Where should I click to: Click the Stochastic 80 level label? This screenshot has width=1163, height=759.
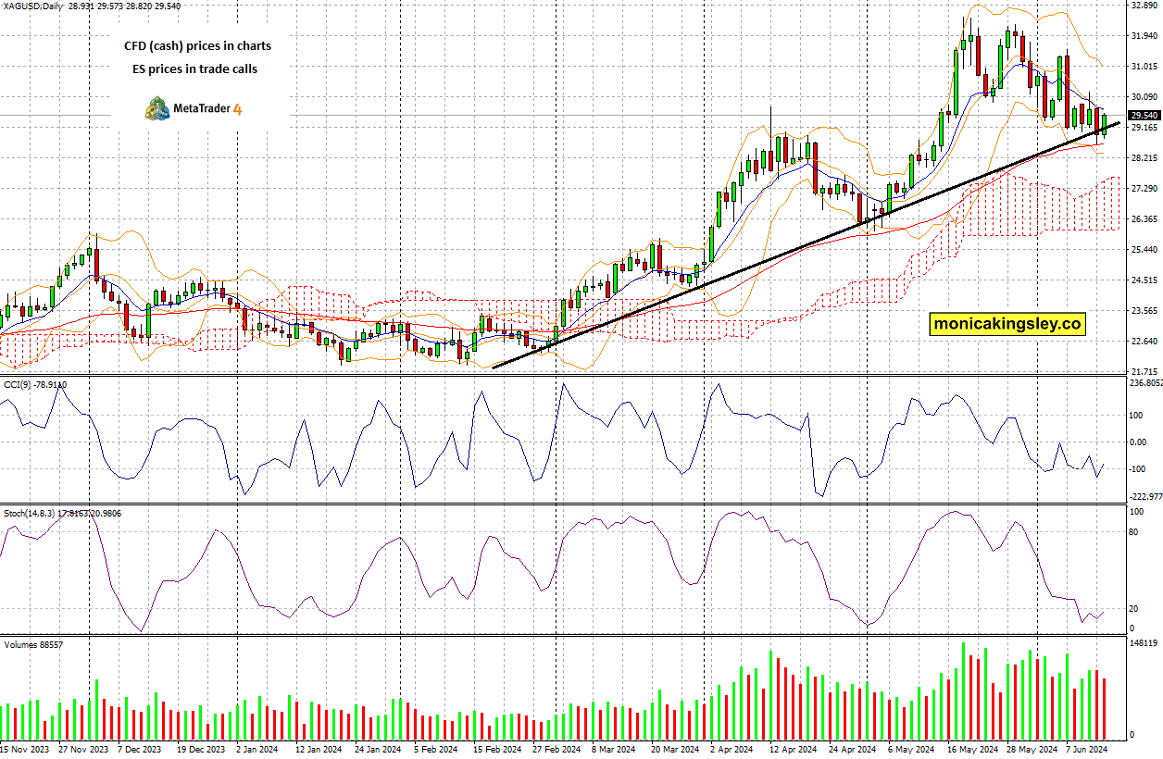tap(1133, 532)
